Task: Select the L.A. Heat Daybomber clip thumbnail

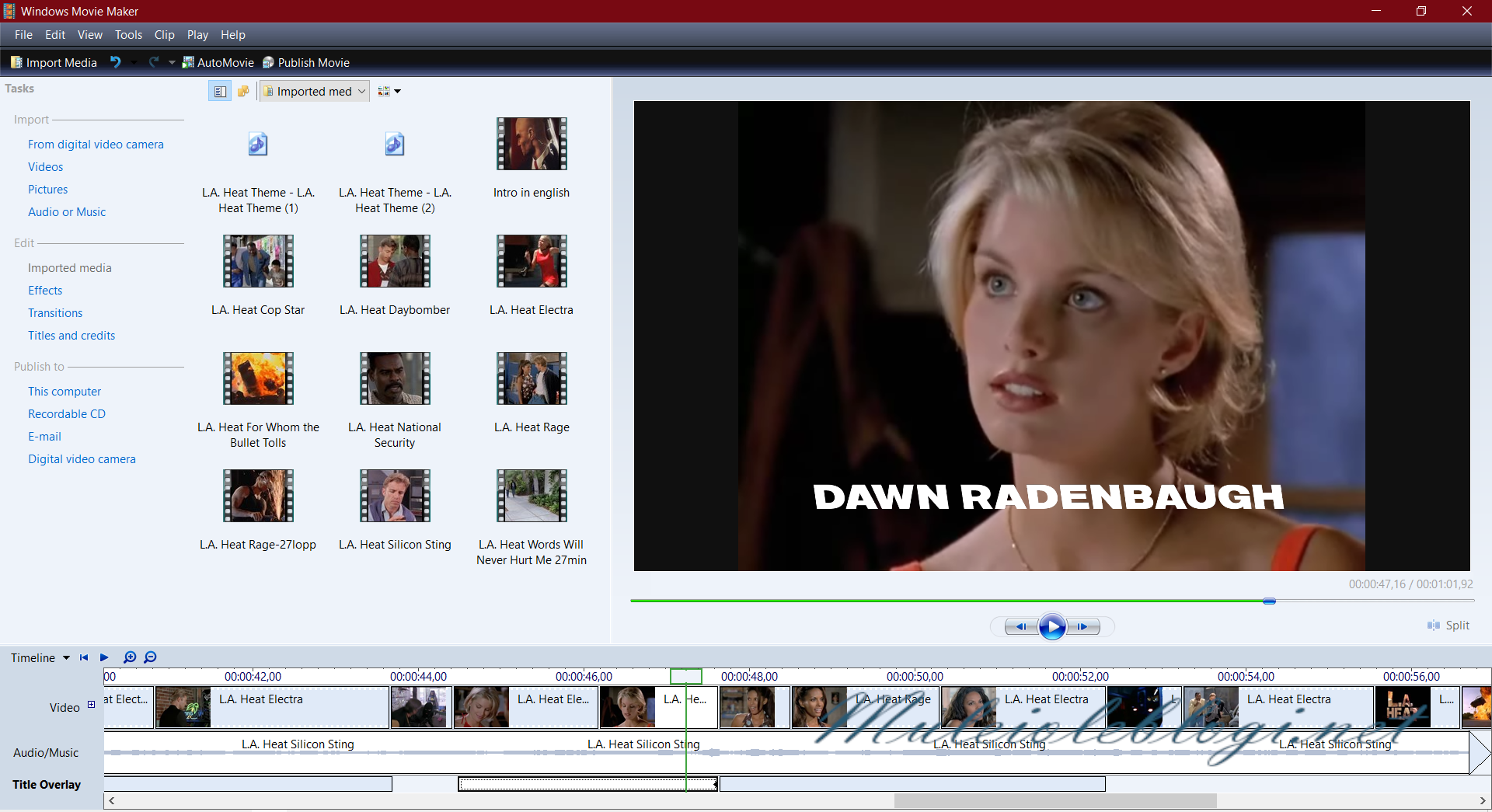Action: 395,262
